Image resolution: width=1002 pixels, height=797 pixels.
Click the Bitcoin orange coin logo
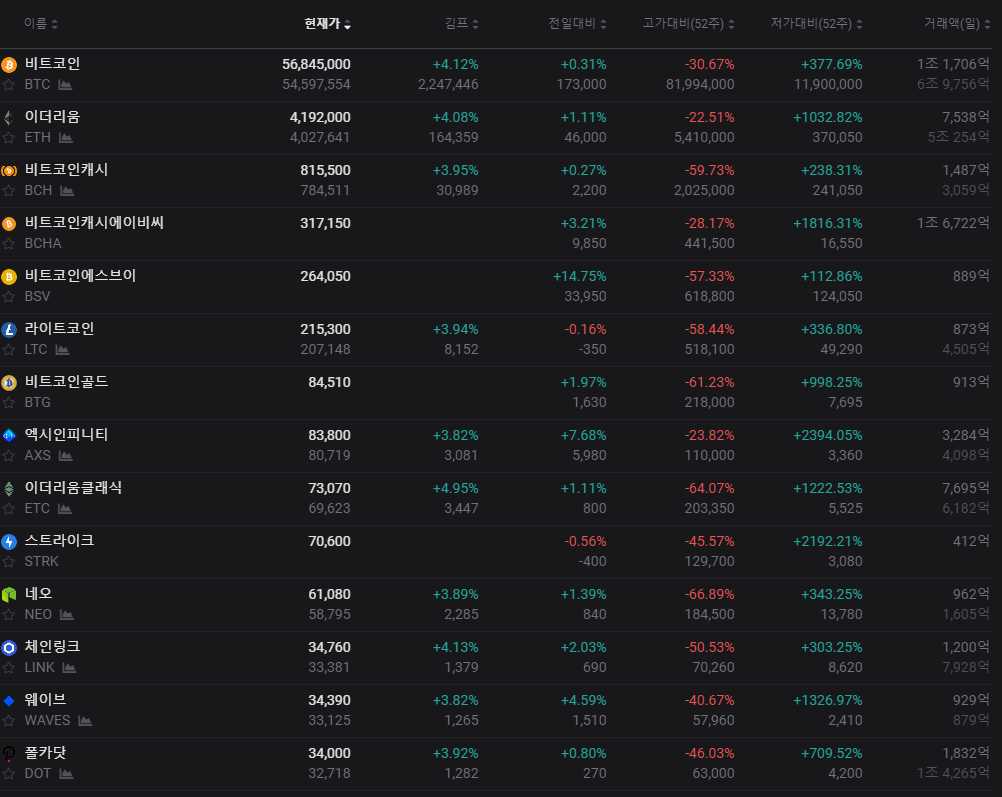click(x=9, y=65)
